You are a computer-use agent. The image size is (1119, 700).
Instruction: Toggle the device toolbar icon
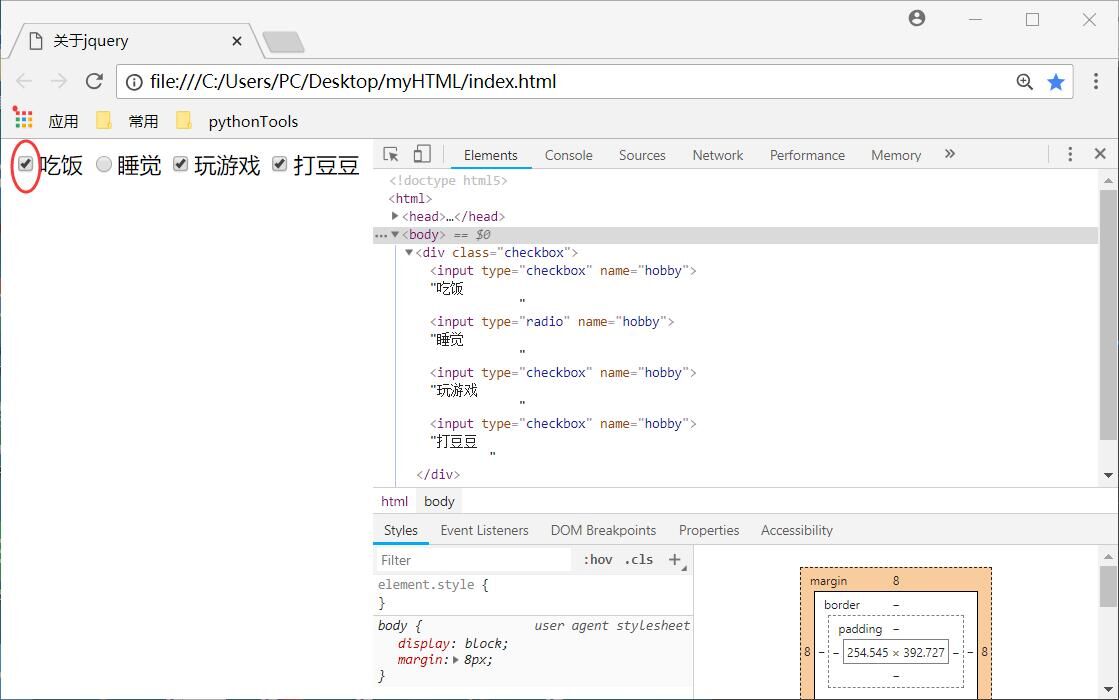pyautogui.click(x=422, y=154)
